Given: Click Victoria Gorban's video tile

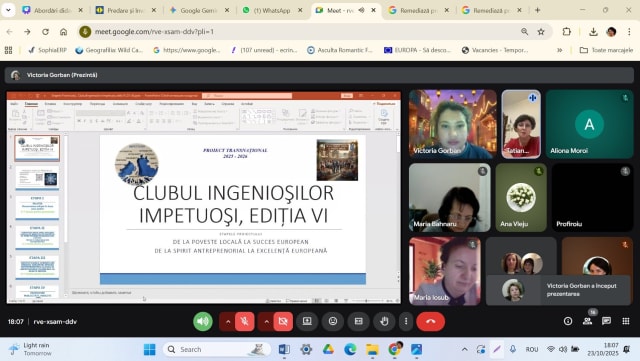Looking at the screenshot, I should coord(453,124).
